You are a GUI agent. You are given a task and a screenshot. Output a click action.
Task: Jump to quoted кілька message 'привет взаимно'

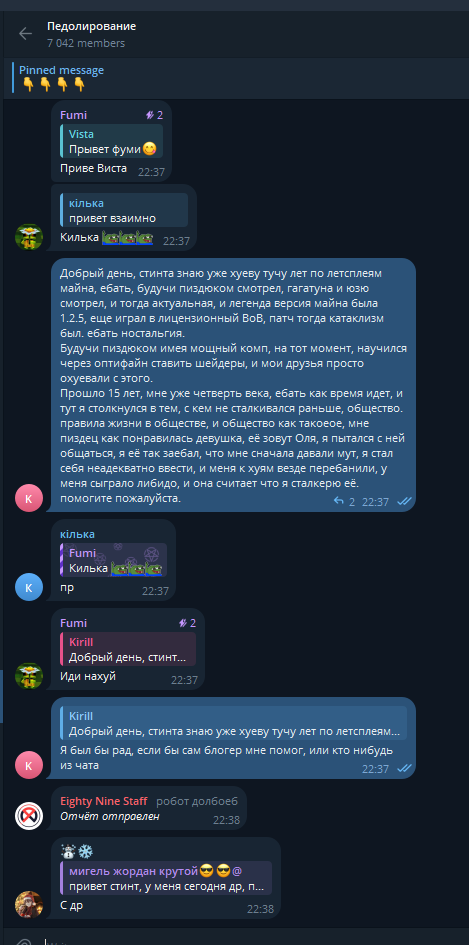pyautogui.click(x=124, y=210)
